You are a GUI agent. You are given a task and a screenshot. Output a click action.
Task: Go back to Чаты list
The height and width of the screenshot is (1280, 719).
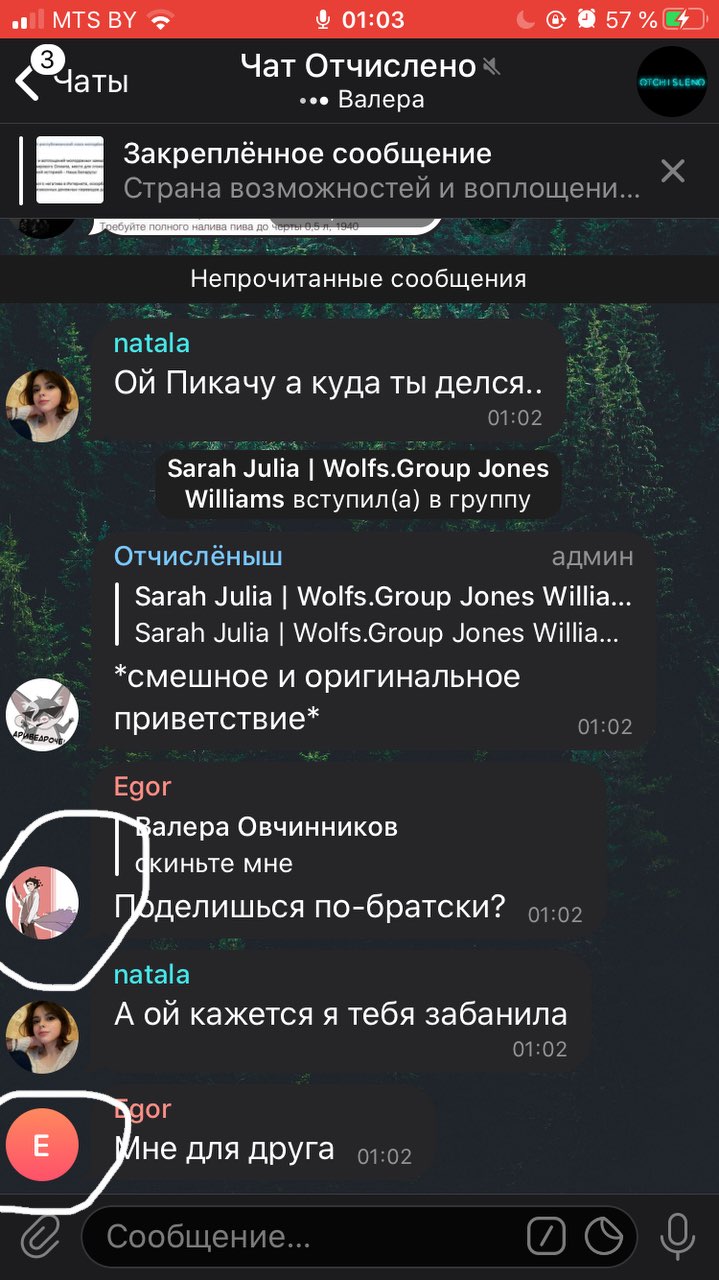pos(72,81)
